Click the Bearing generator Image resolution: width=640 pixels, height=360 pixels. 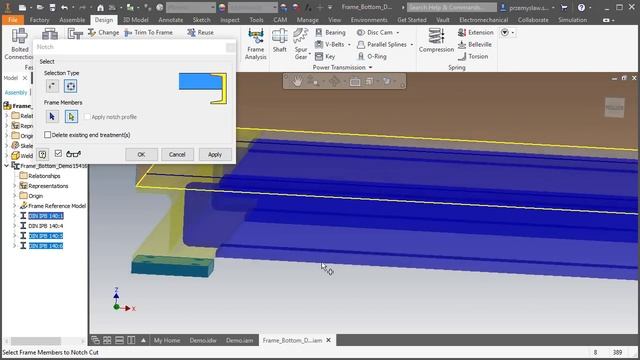coord(330,32)
